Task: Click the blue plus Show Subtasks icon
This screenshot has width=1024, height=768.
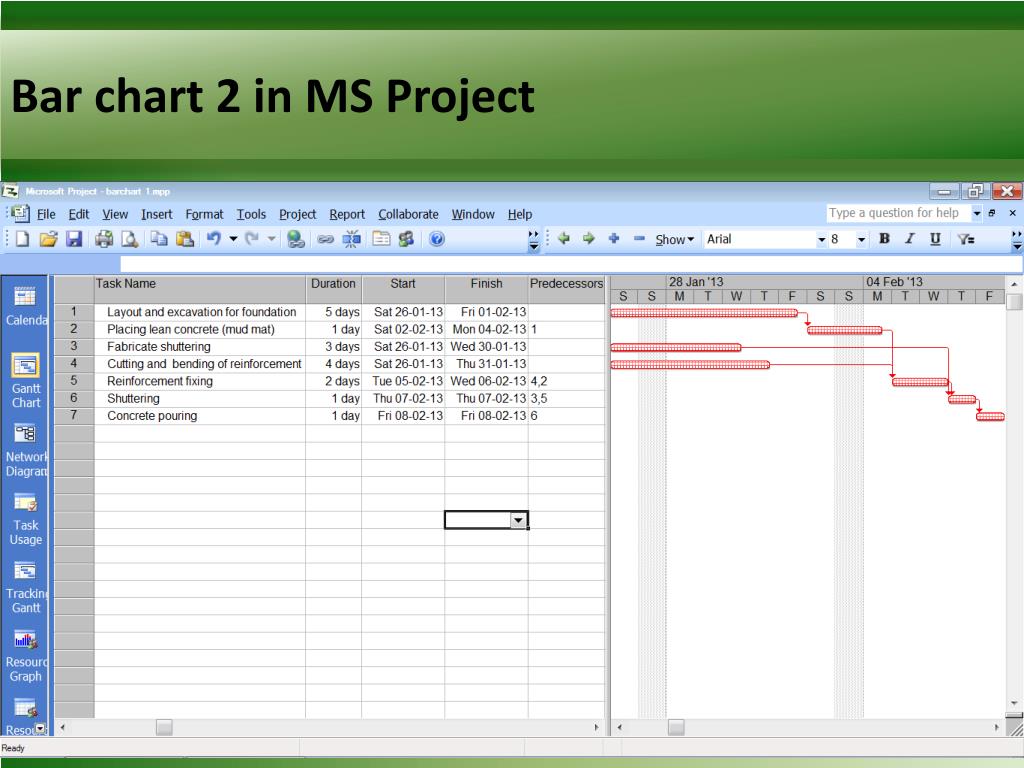Action: click(x=614, y=238)
